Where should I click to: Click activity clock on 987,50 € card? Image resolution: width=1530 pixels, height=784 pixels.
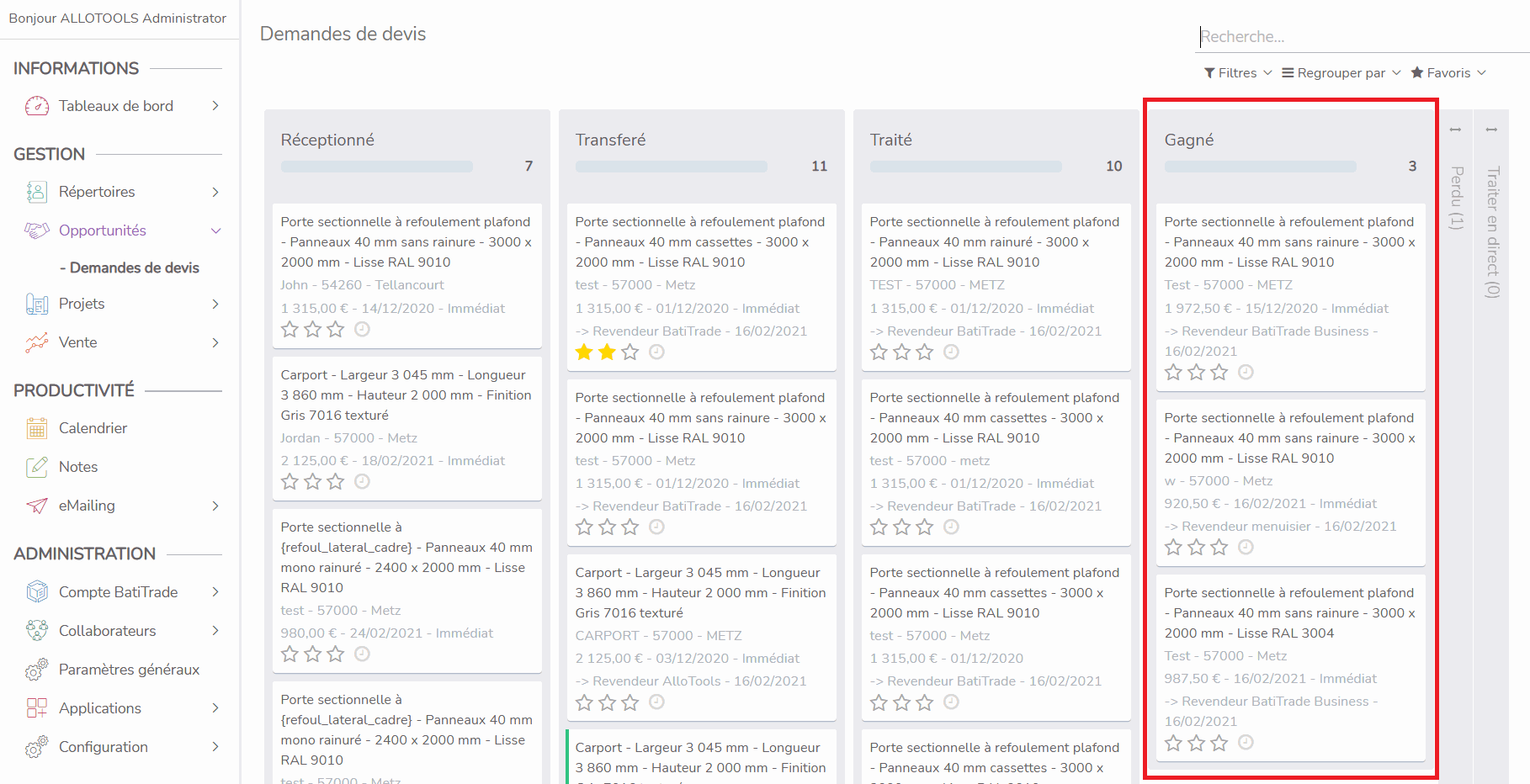1246,742
